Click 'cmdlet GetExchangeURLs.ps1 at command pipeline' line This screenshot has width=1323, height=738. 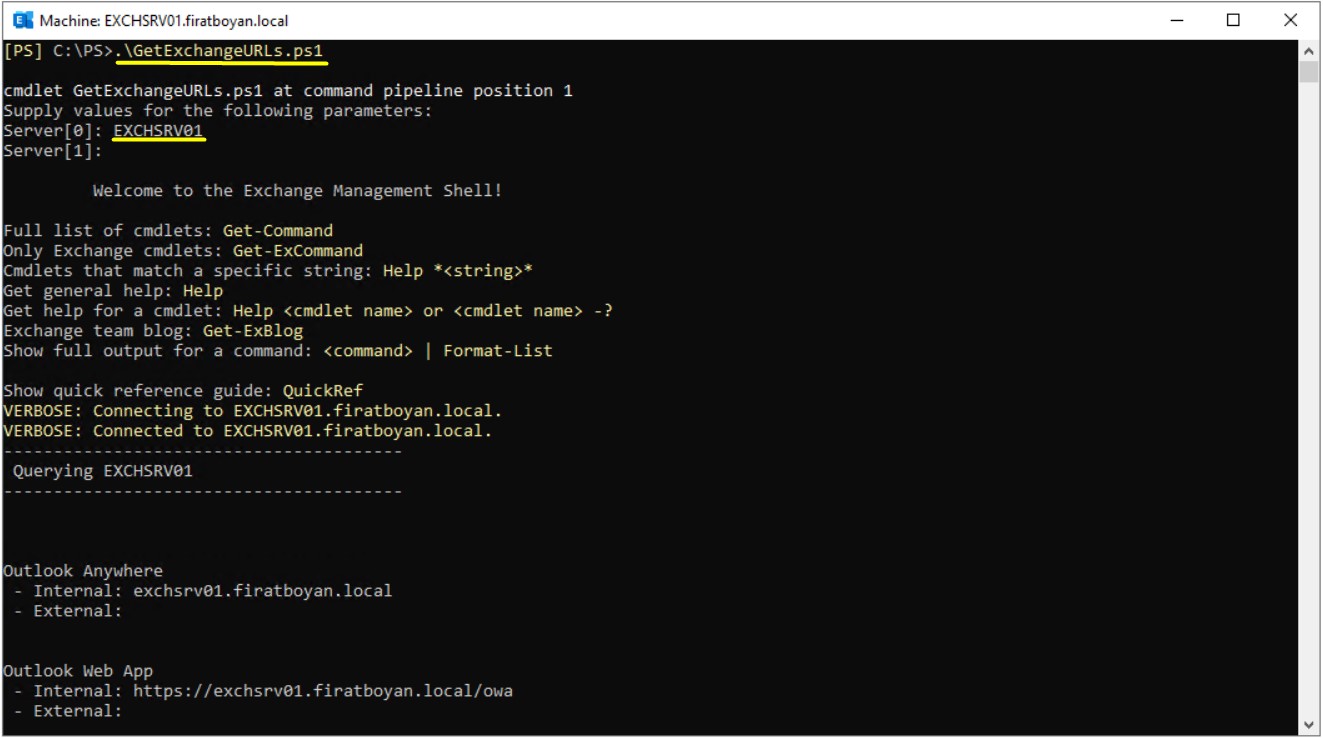pyautogui.click(x=288, y=91)
